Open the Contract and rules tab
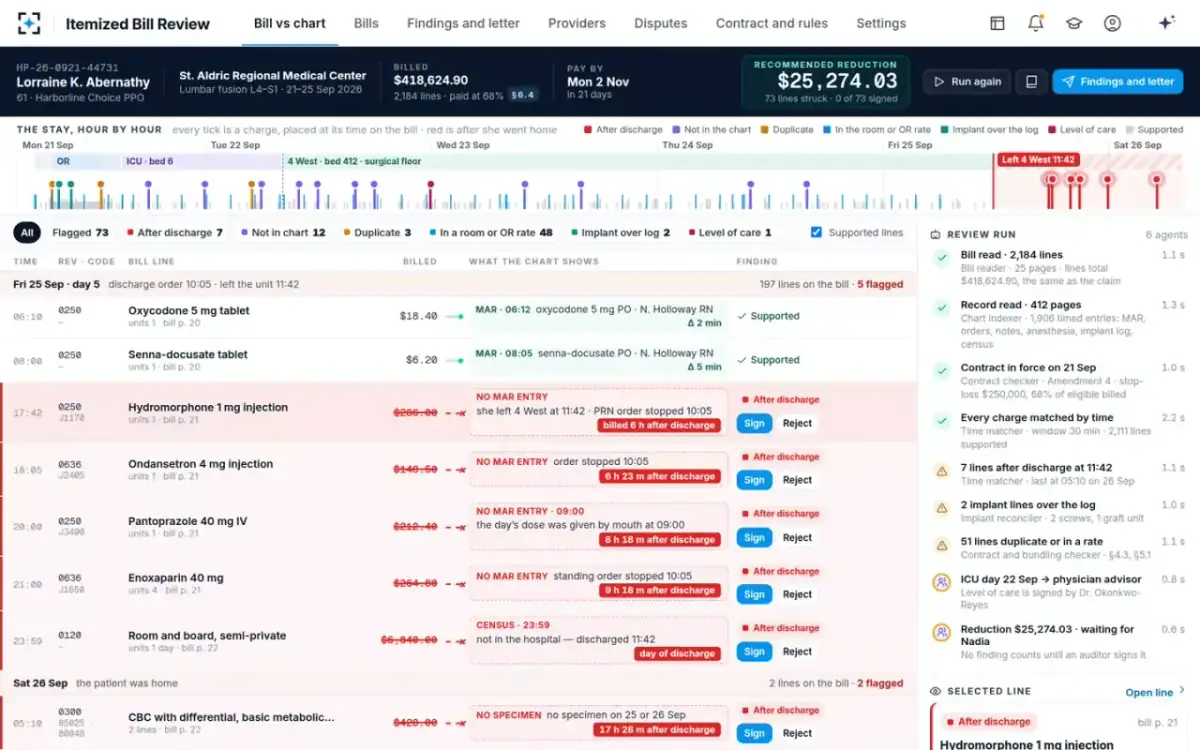The width and height of the screenshot is (1200, 750). point(772,23)
